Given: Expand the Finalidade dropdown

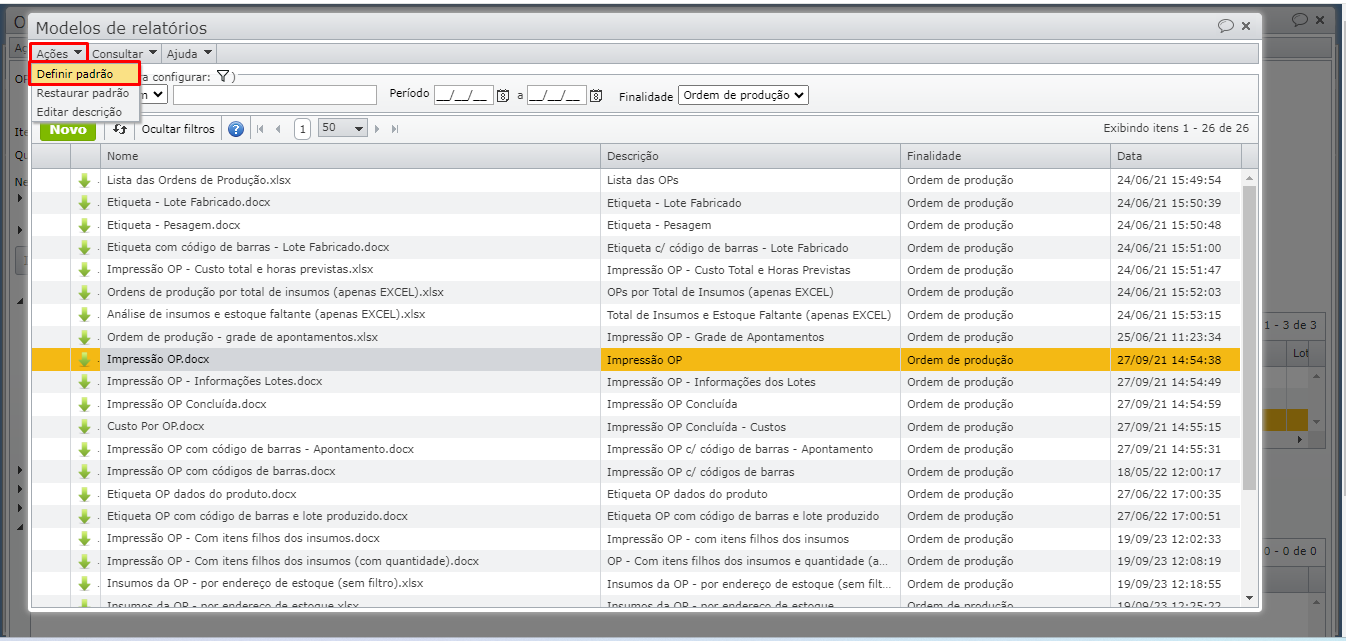Looking at the screenshot, I should [743, 95].
